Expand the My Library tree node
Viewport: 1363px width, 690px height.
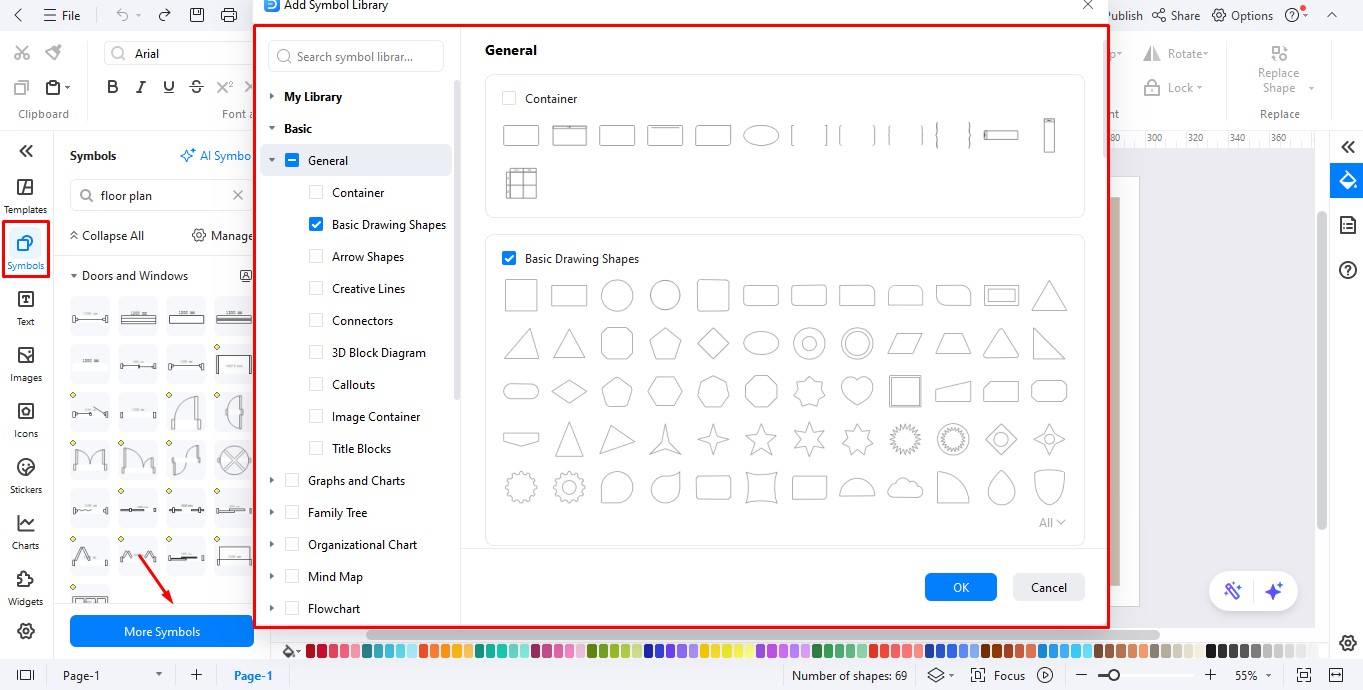(x=272, y=96)
